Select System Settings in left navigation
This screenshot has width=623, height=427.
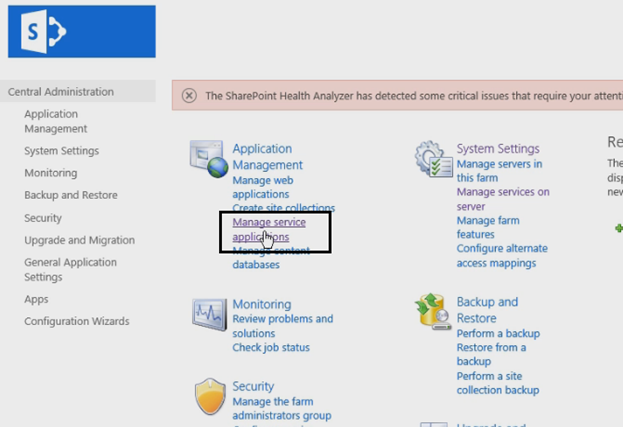62,151
